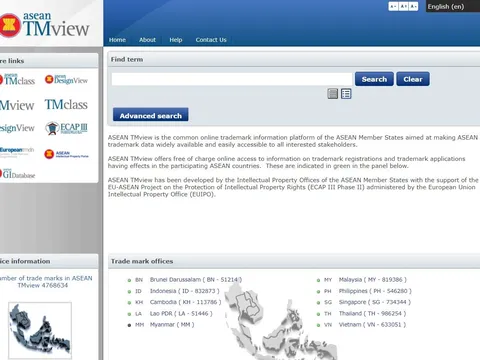Select Malaysia ( MY - 819386 )
Viewport: 480px width, 360px height.
click(x=373, y=280)
